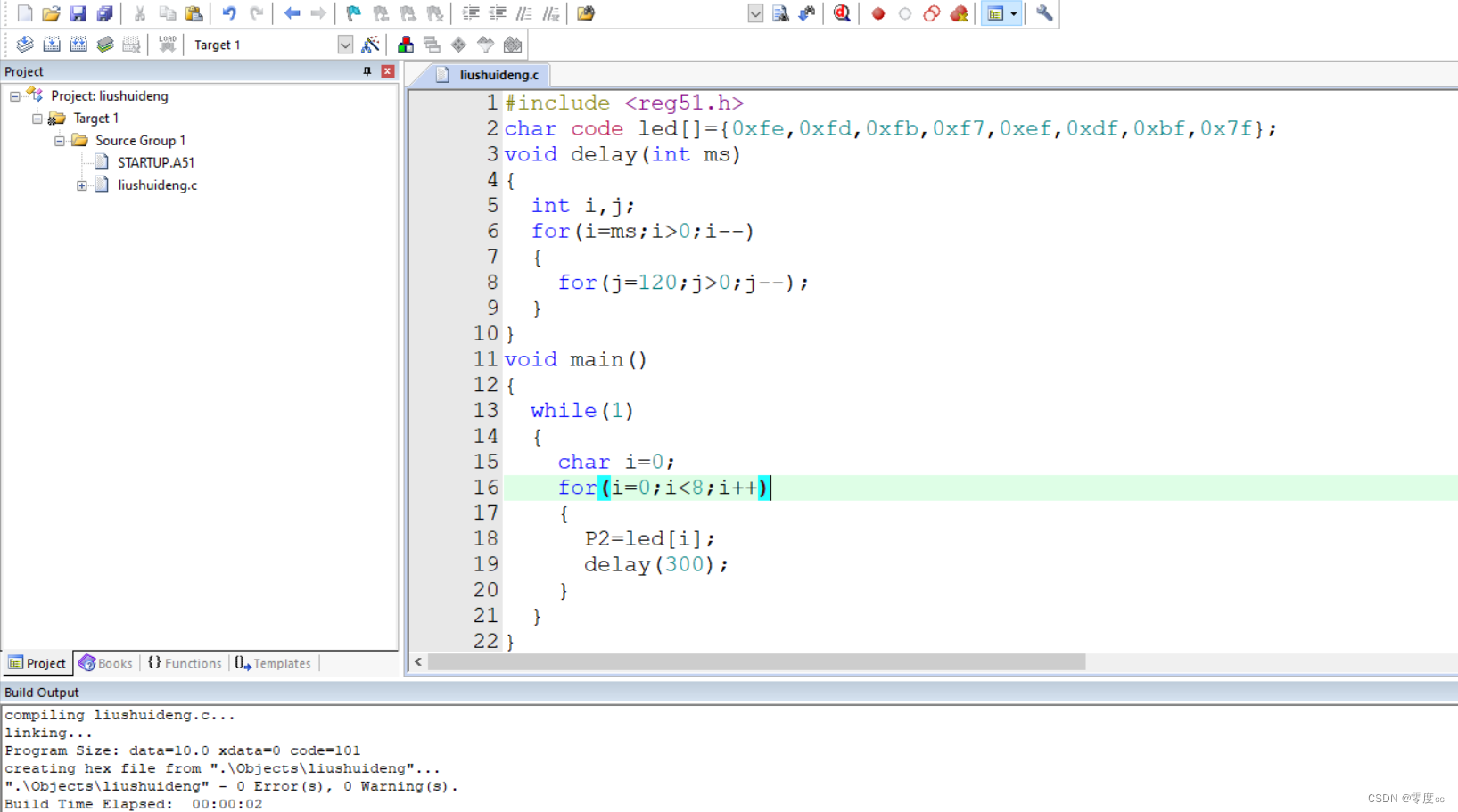Download to flash with the LOAD icon
The image size is (1458, 812).
167,45
